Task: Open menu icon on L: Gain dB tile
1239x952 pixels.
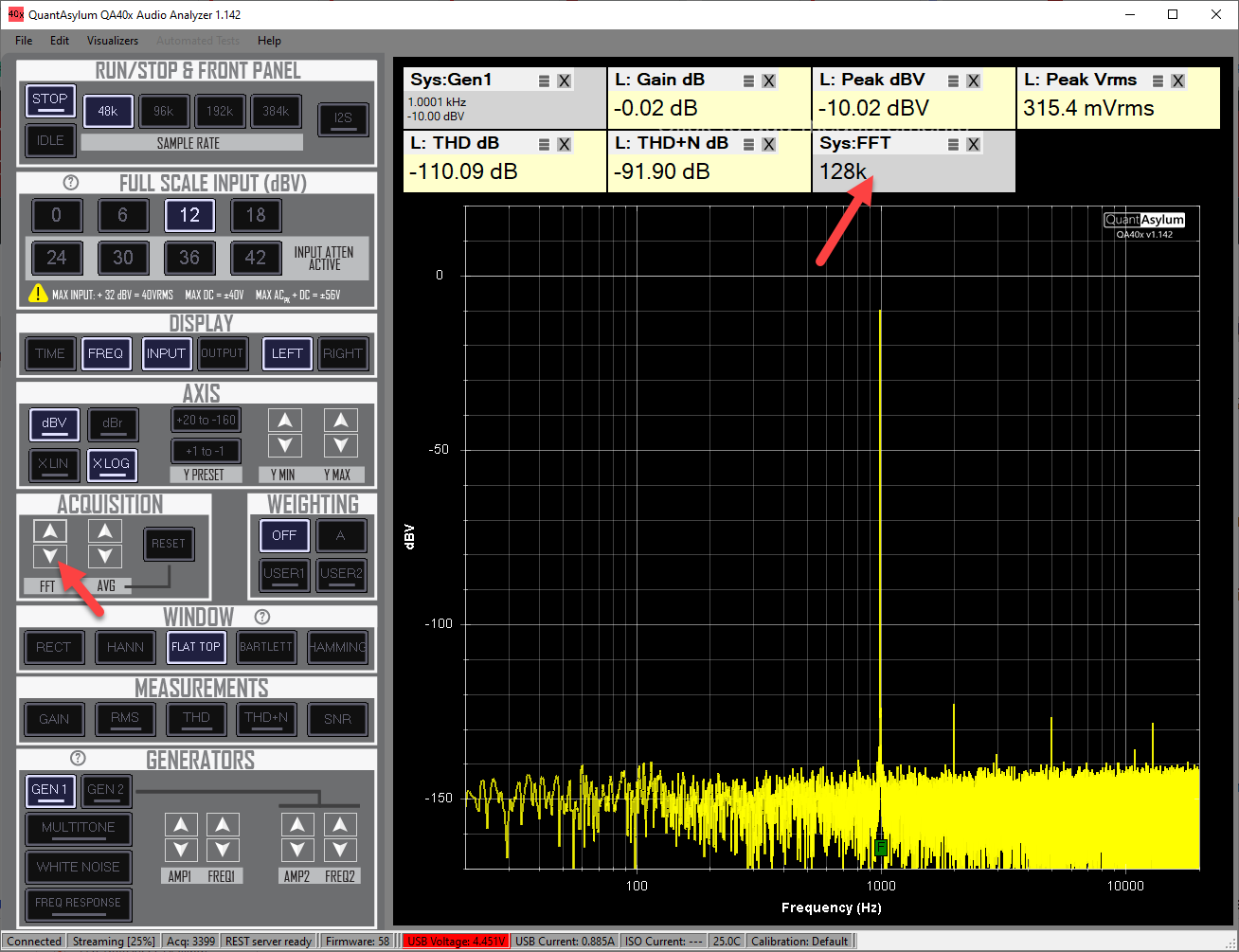Action: [749, 81]
